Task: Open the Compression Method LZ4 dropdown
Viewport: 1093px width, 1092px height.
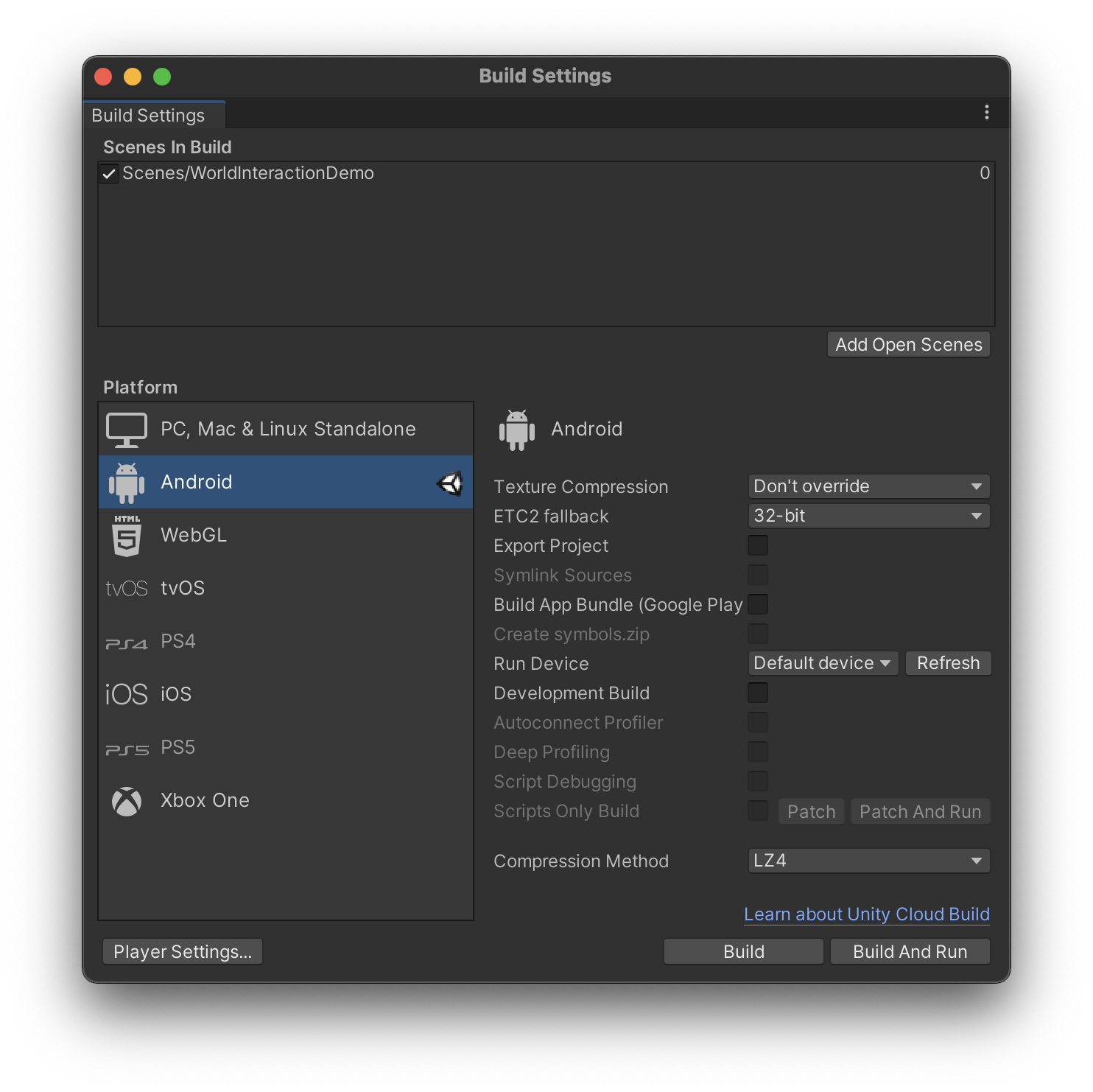Action: pyautogui.click(x=869, y=861)
